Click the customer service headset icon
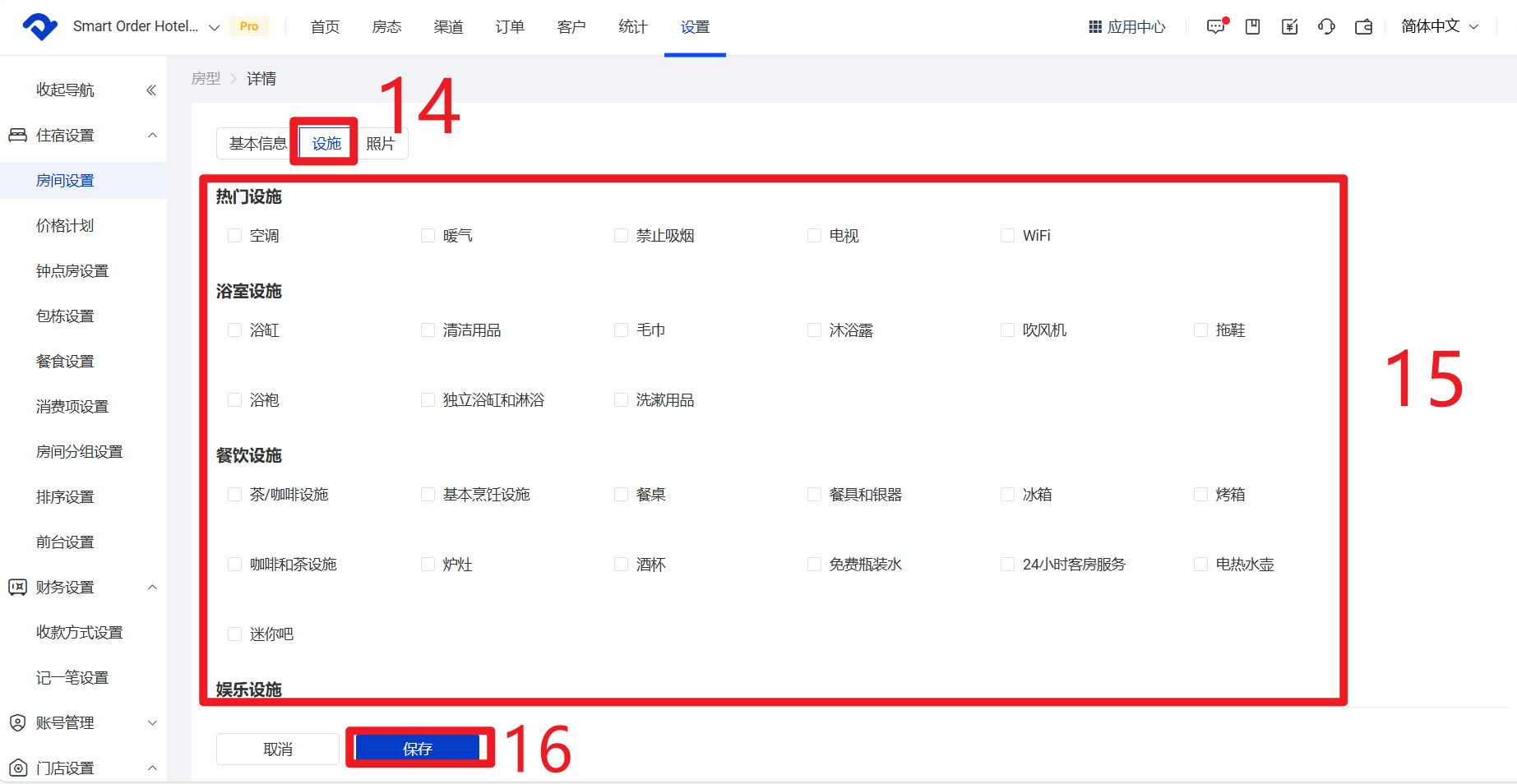The image size is (1517, 784). (x=1326, y=27)
